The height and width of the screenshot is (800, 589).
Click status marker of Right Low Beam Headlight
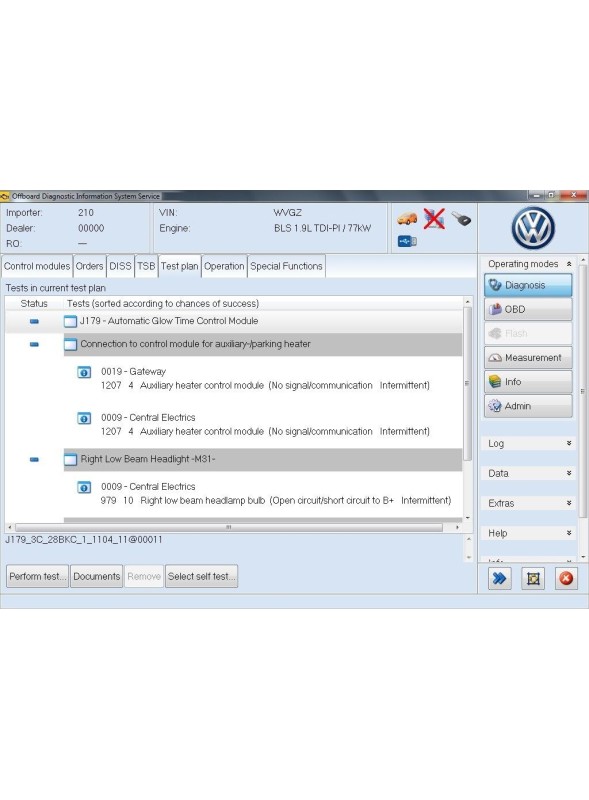tap(34, 460)
